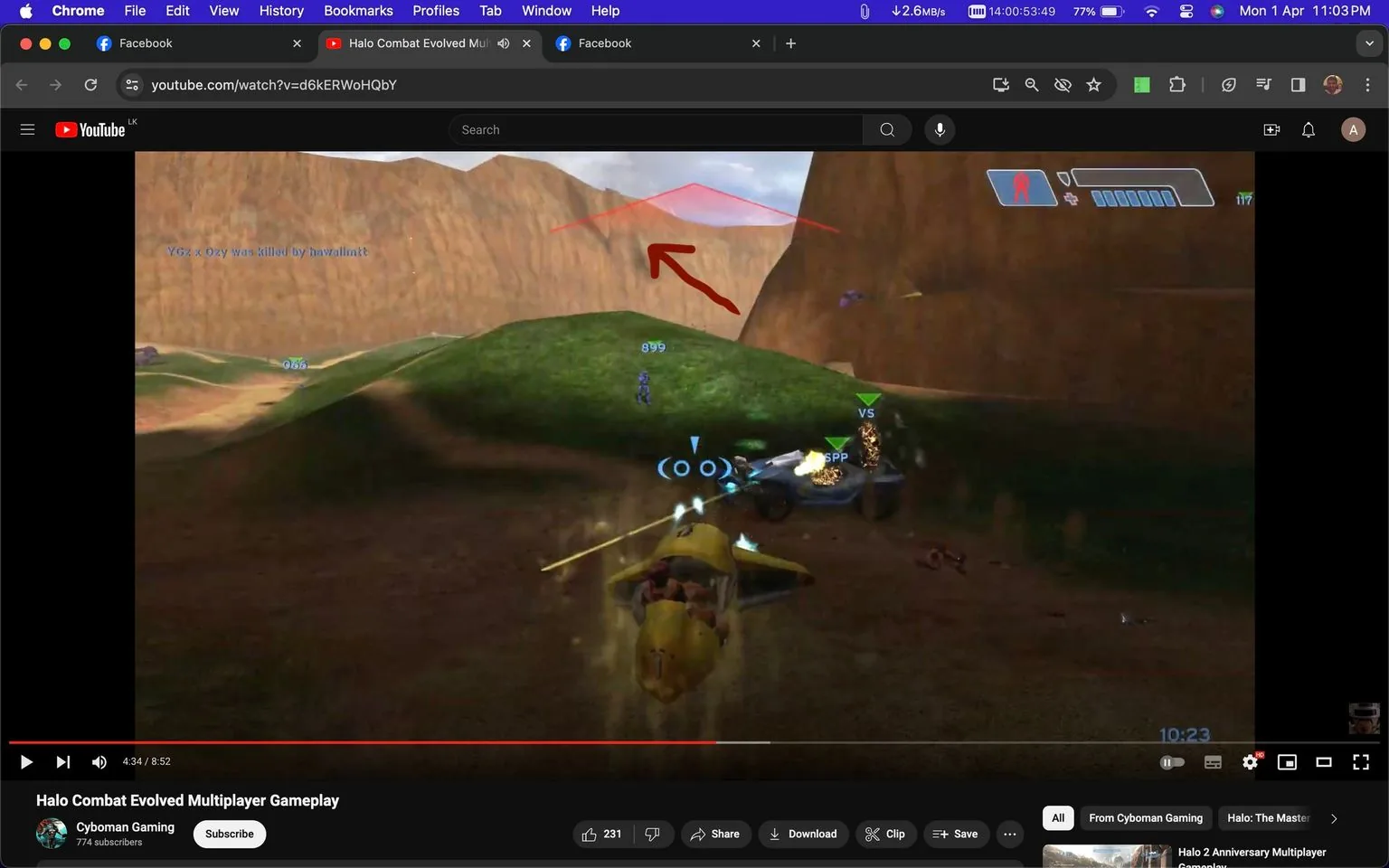1389x868 pixels.
Task: Switch to the first Facebook tab
Action: pos(181,42)
